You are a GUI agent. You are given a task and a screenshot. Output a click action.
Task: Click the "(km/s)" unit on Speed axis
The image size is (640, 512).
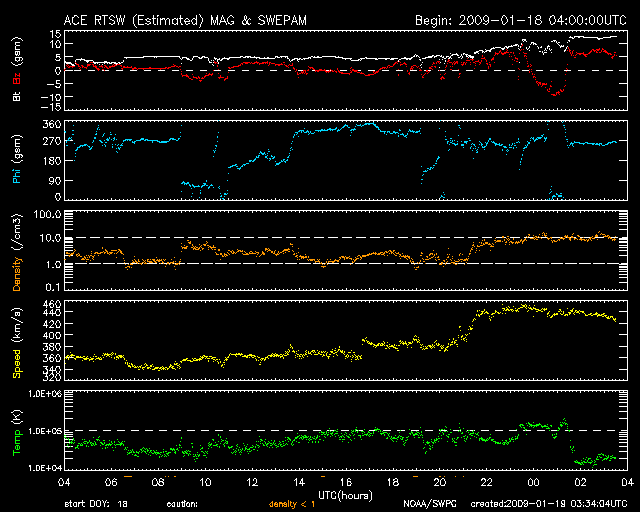point(17,325)
